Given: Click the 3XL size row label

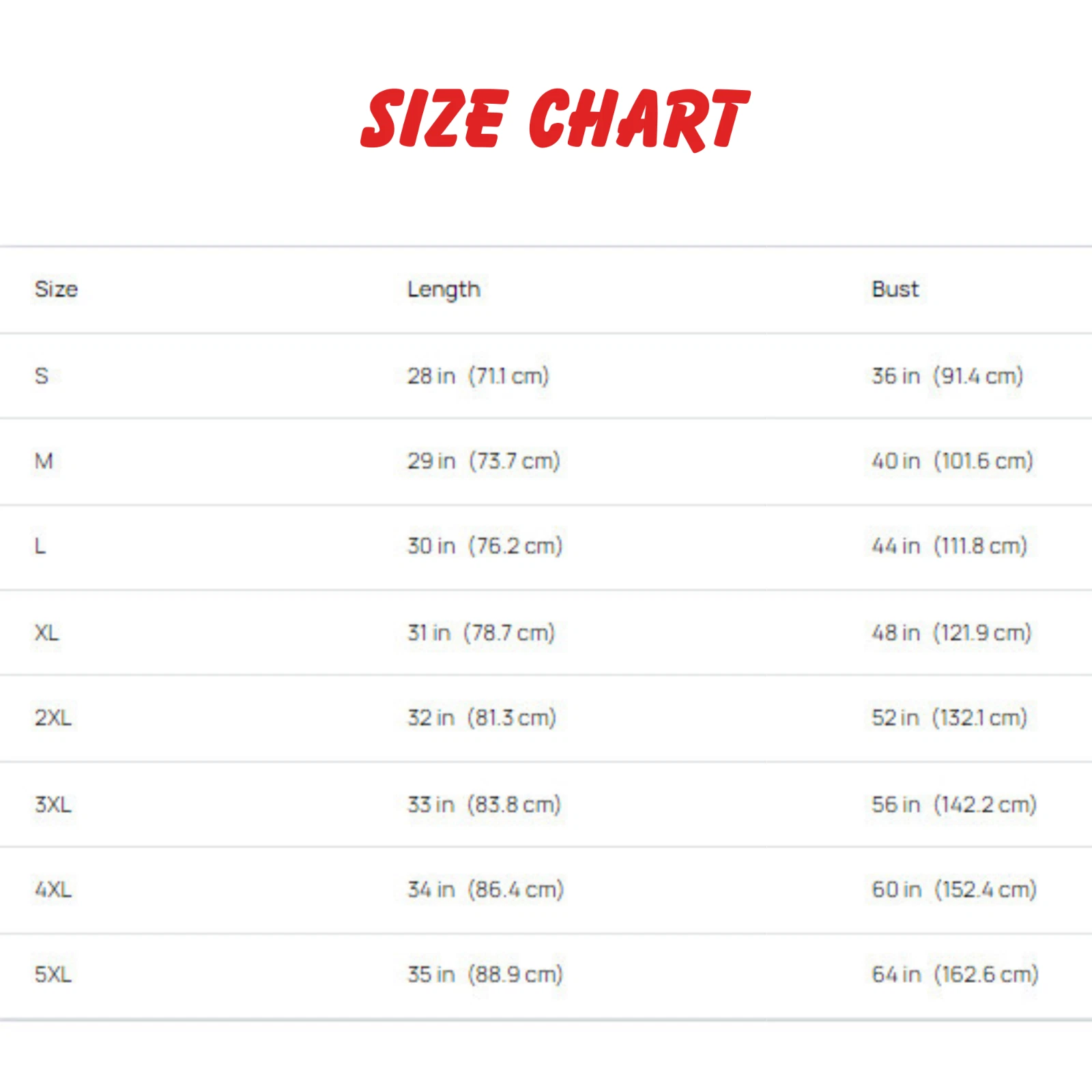Looking at the screenshot, I should 53,805.
